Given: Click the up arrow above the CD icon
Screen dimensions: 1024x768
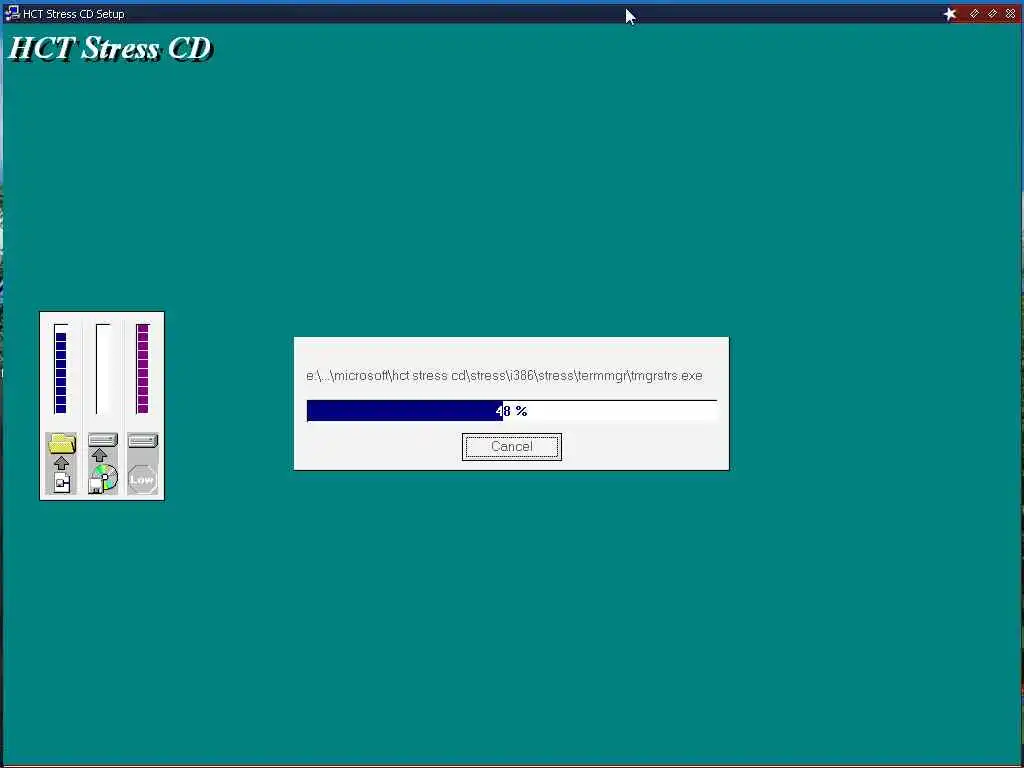Looking at the screenshot, I should (99, 455).
